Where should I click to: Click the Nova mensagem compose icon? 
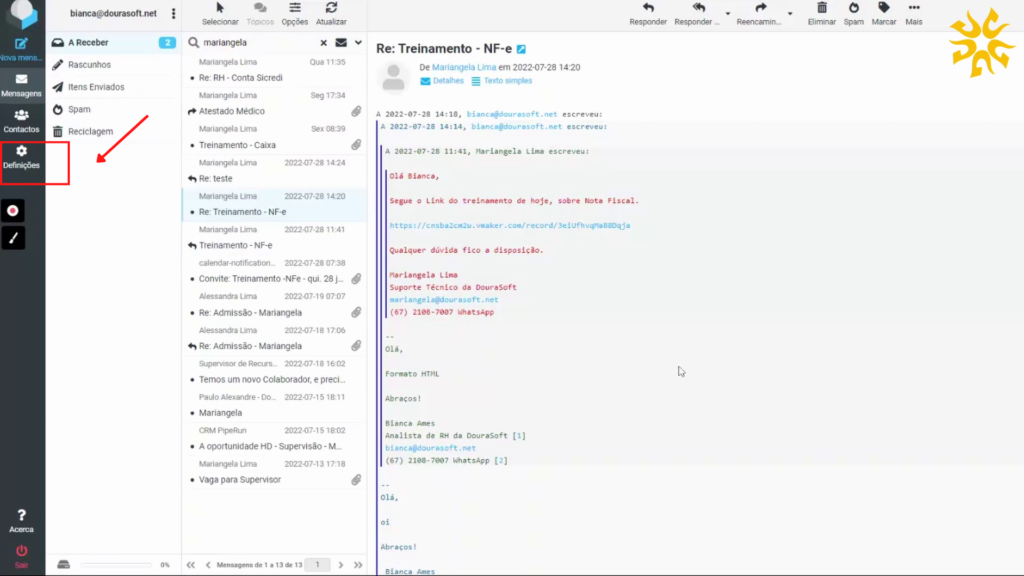(x=21, y=45)
